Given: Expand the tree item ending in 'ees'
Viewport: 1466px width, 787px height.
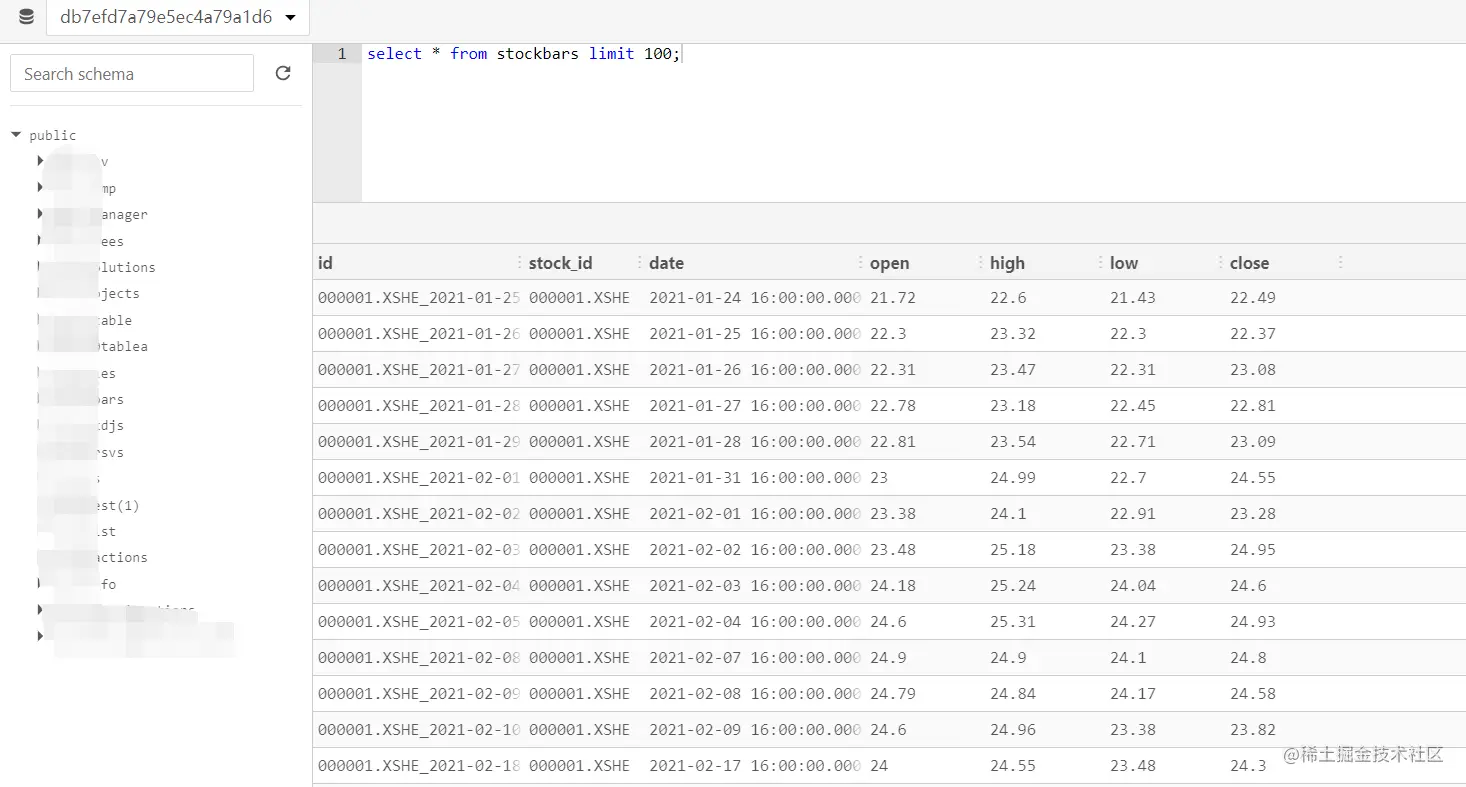Looking at the screenshot, I should (40, 241).
